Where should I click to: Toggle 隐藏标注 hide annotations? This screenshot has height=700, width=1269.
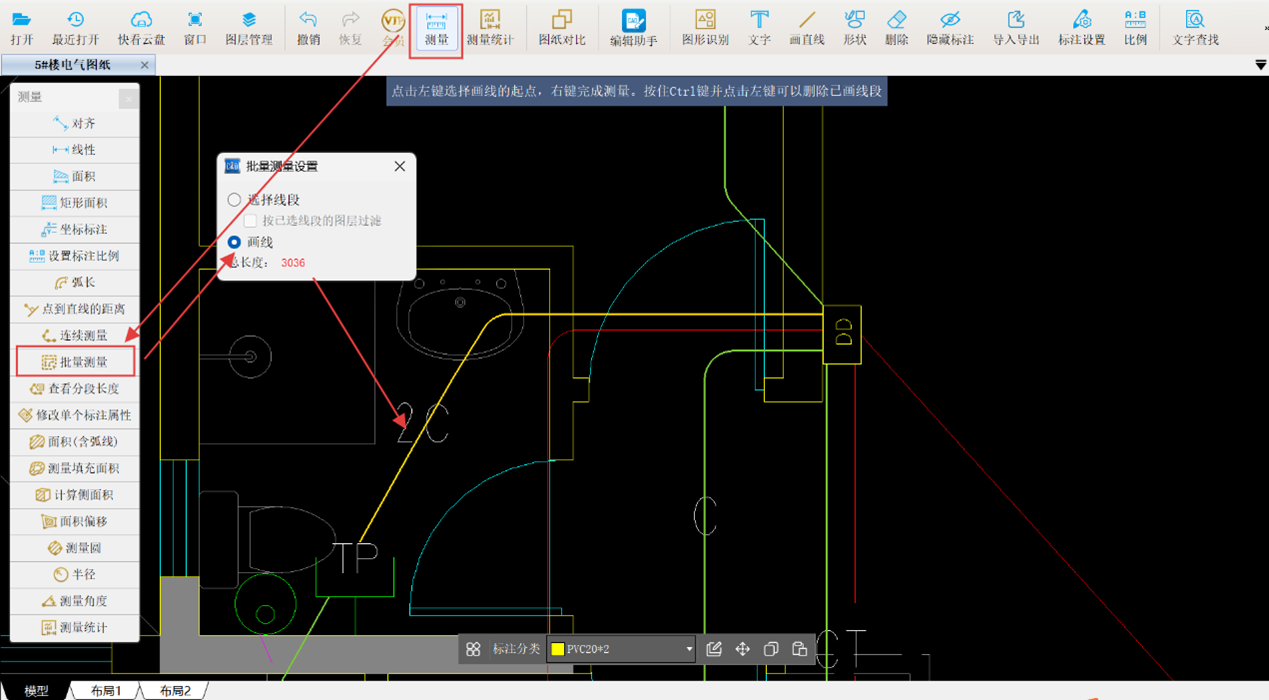pos(949,27)
